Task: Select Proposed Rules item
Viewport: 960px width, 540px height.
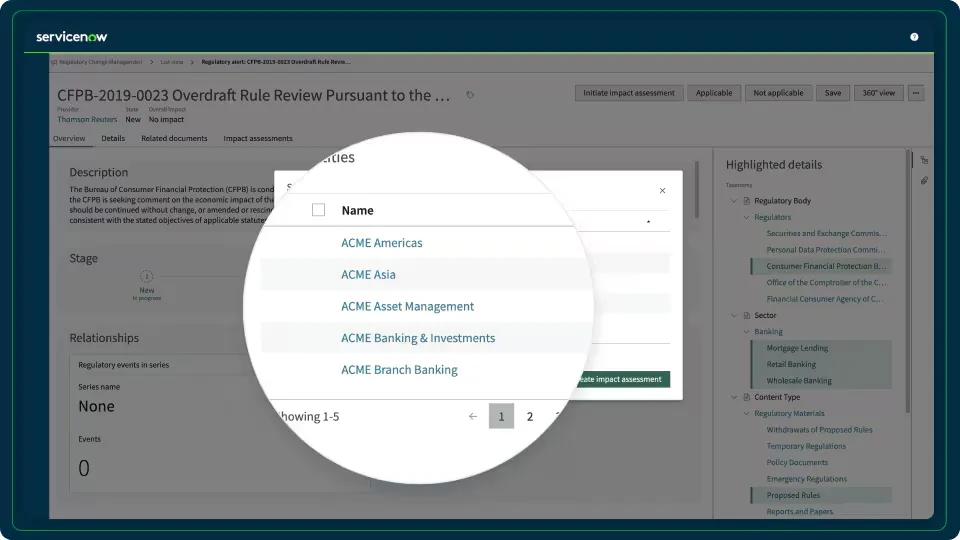Action: [x=821, y=495]
